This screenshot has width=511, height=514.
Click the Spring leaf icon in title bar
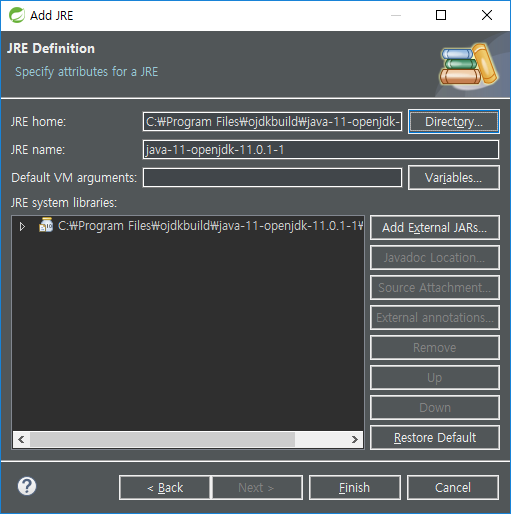click(x=17, y=15)
